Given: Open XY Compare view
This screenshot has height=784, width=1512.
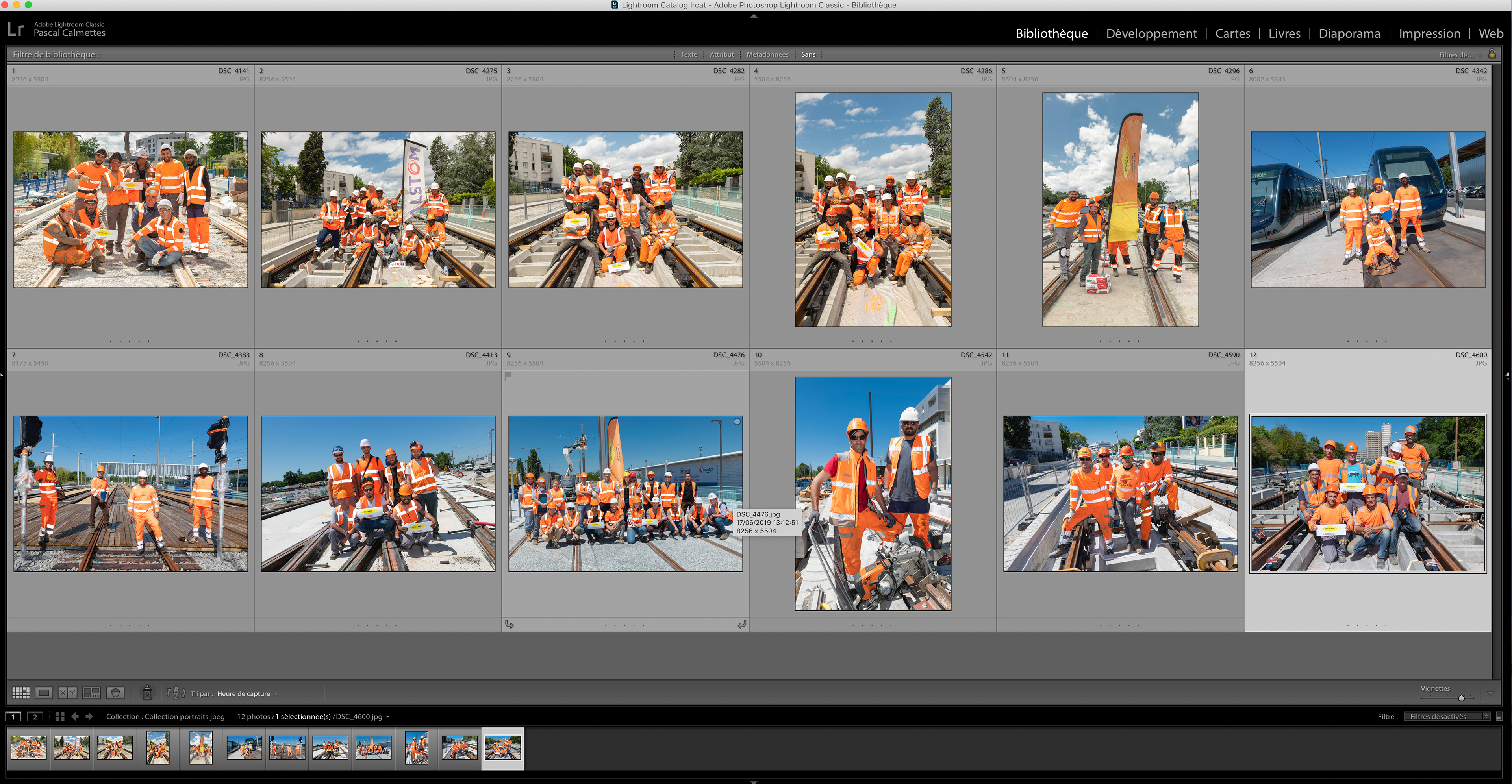Looking at the screenshot, I should (x=67, y=693).
